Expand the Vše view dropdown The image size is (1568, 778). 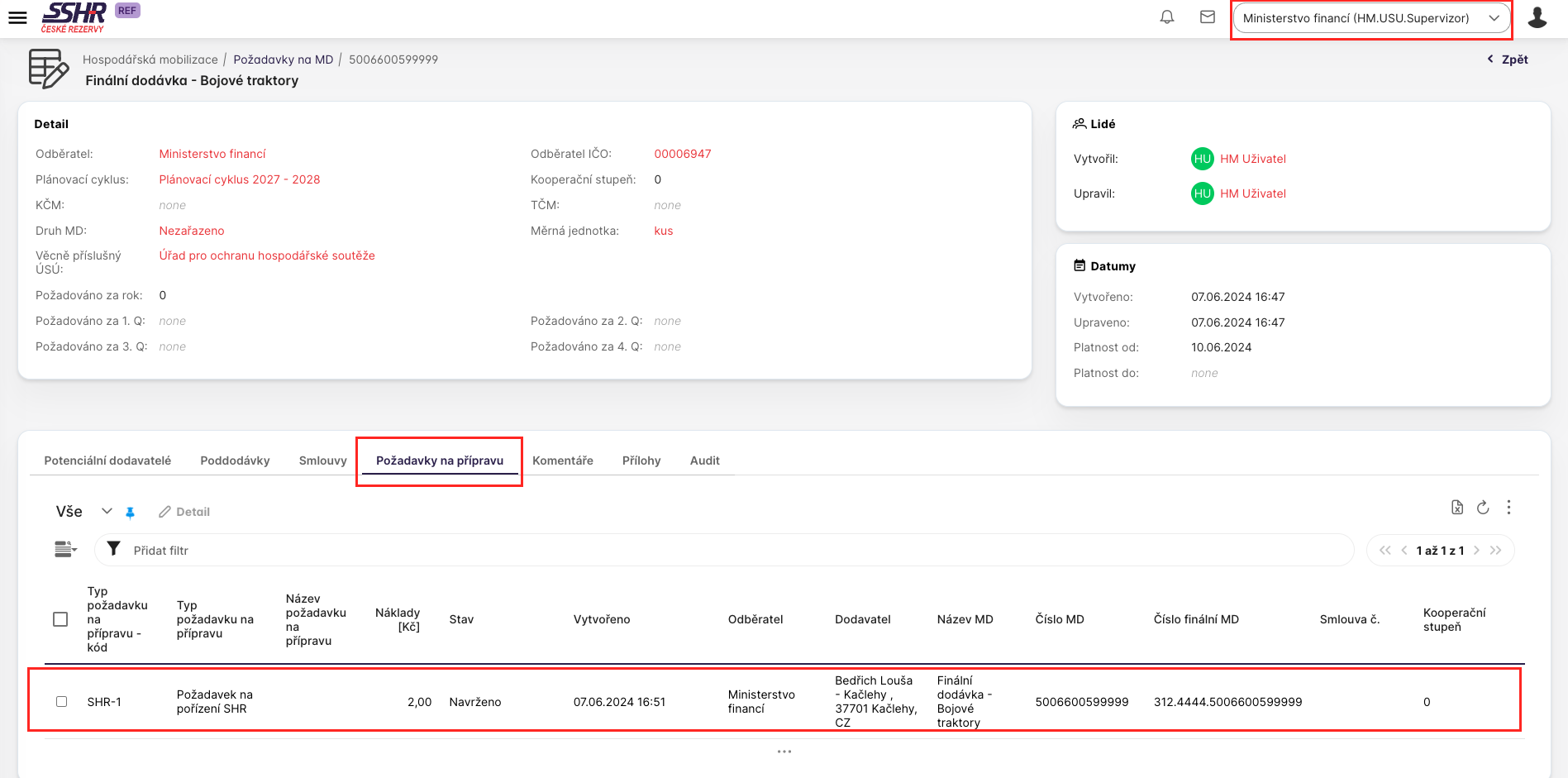pos(107,512)
